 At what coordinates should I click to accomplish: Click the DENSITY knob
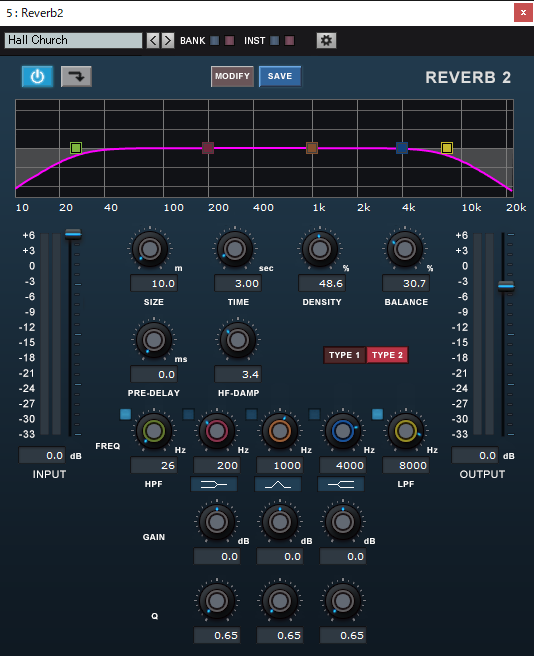pos(320,249)
